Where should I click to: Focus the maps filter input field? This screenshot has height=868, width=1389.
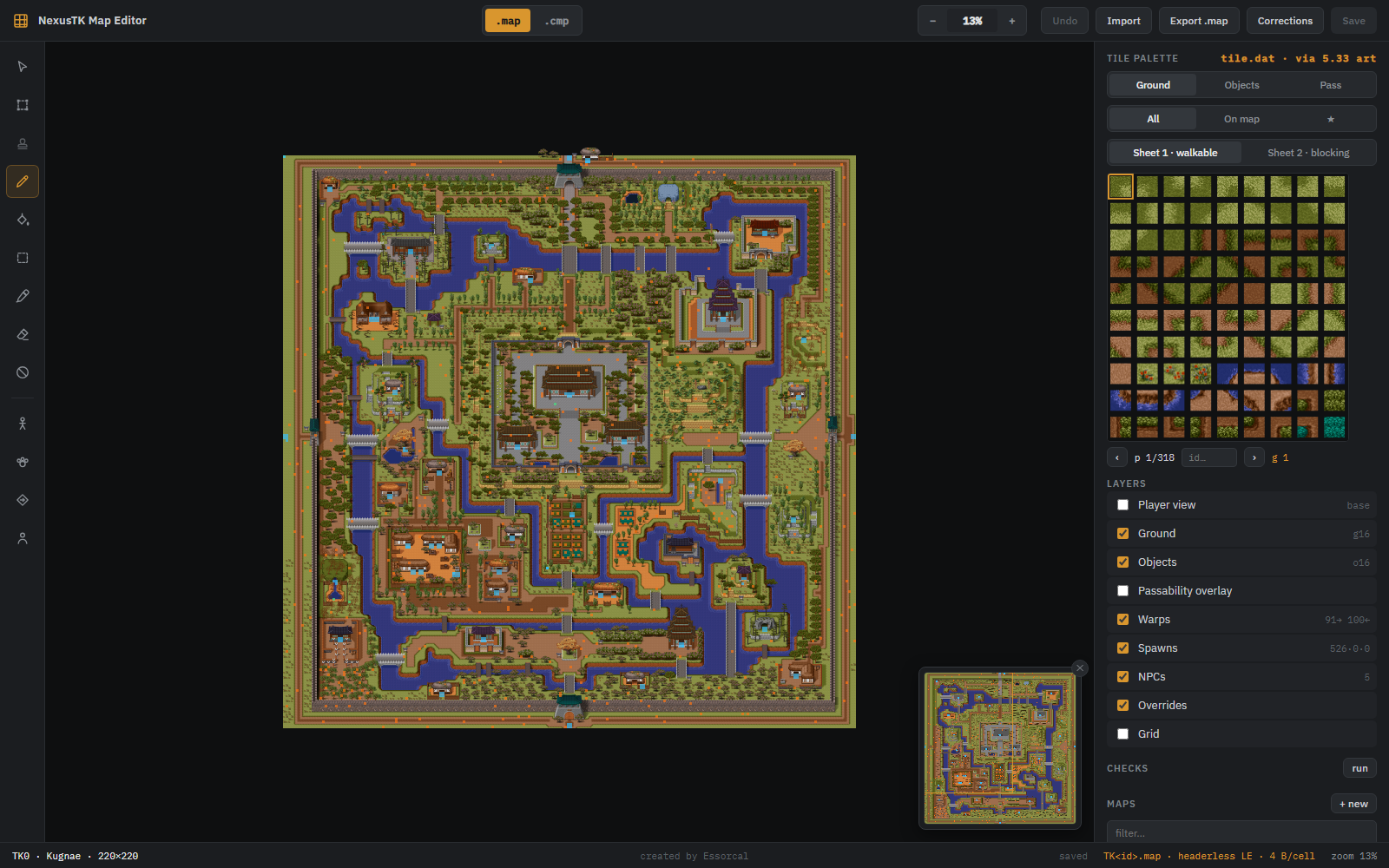[x=1241, y=832]
